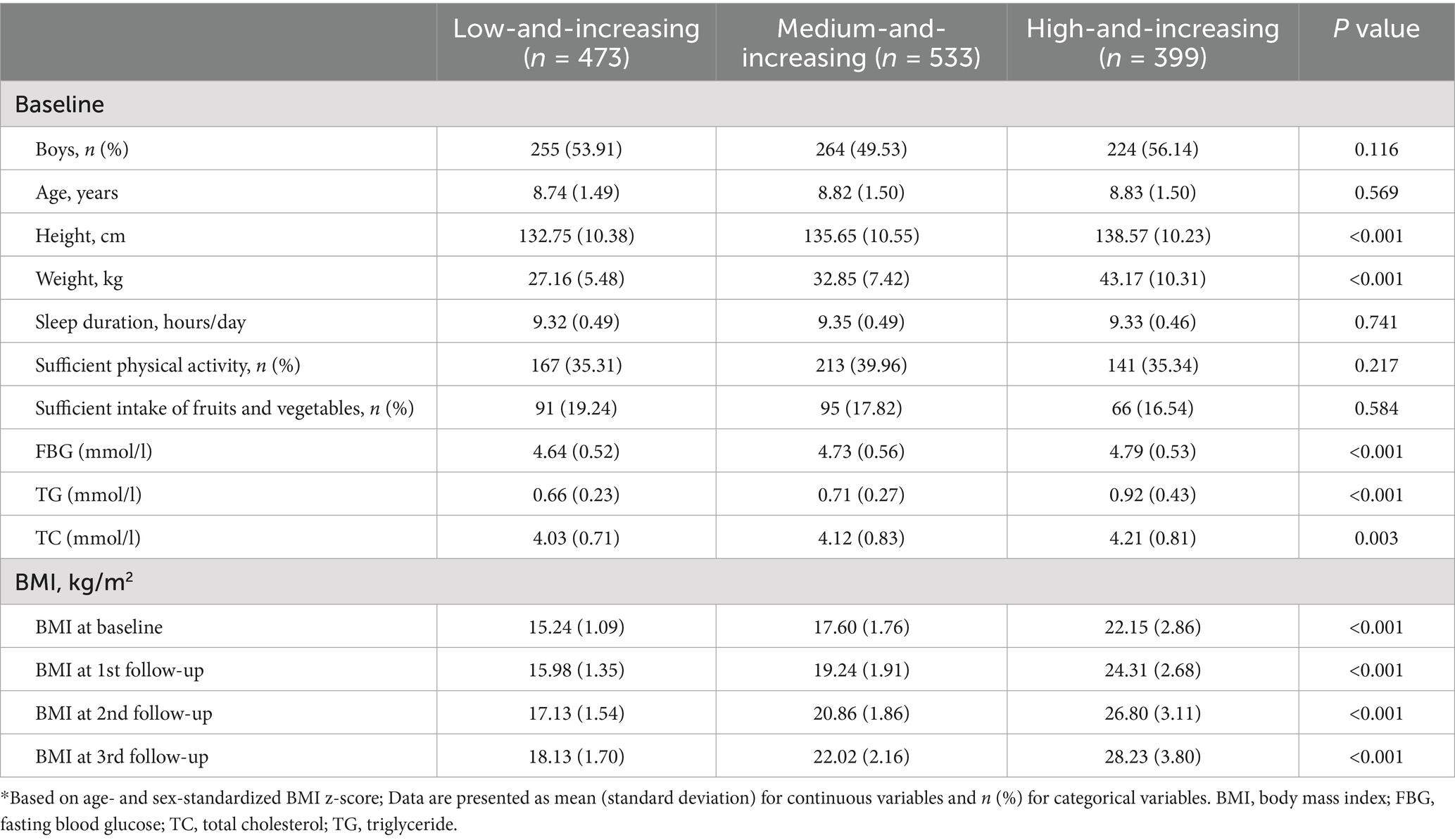Click the Age, years row label
Screen dimensions: 1455x840
click(77, 193)
